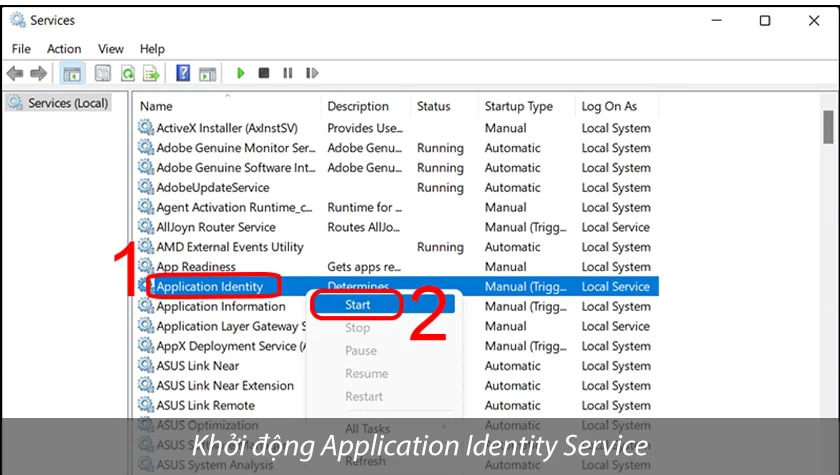Choose Start in the context menu

(357, 305)
